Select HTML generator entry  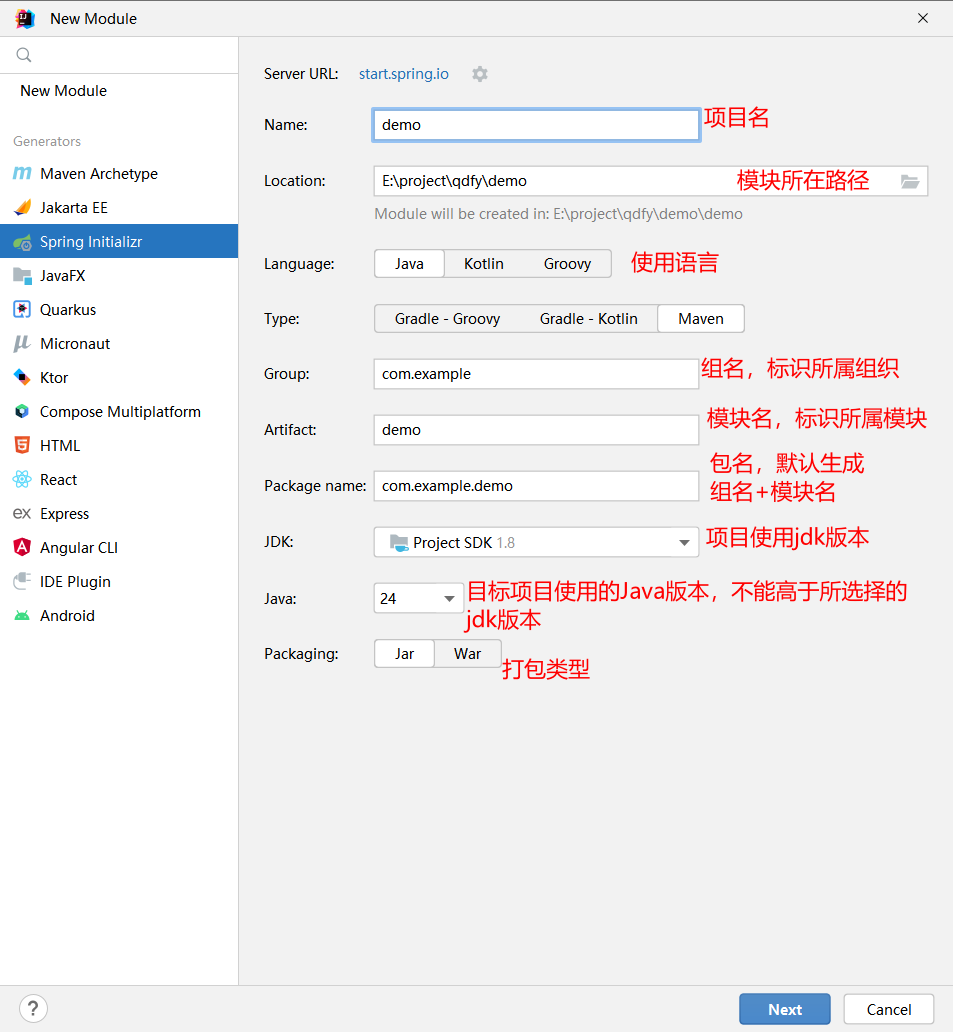point(119,446)
